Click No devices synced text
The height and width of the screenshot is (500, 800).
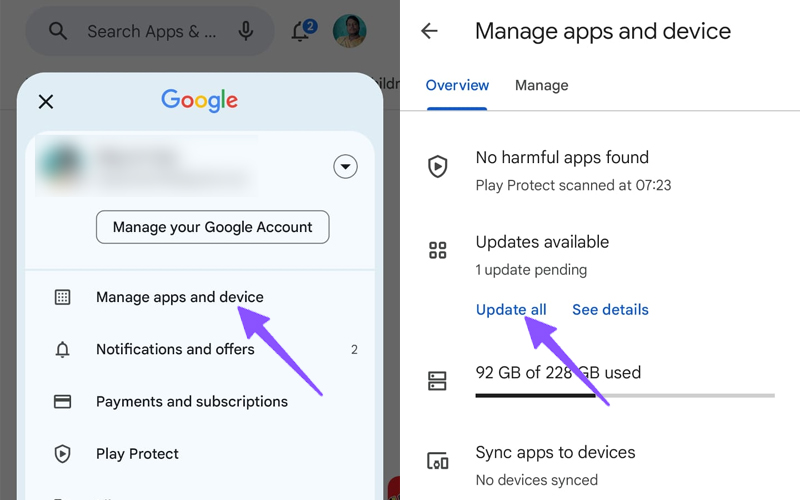(536, 480)
